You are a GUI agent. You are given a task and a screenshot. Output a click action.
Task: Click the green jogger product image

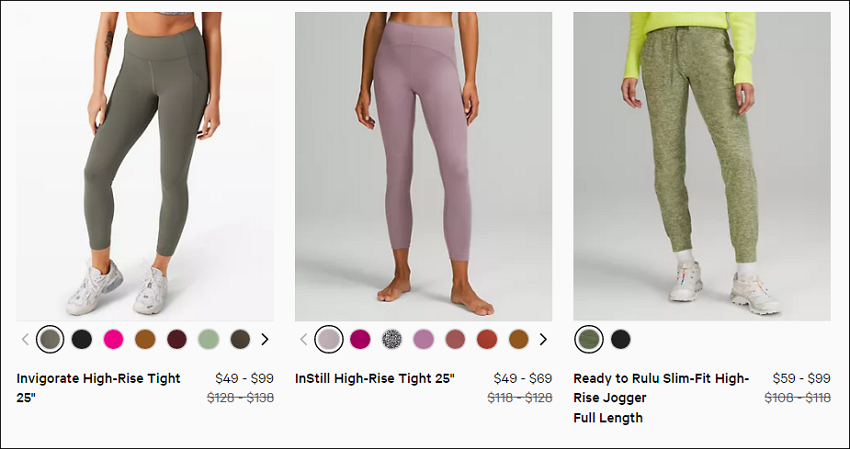[x=702, y=166]
